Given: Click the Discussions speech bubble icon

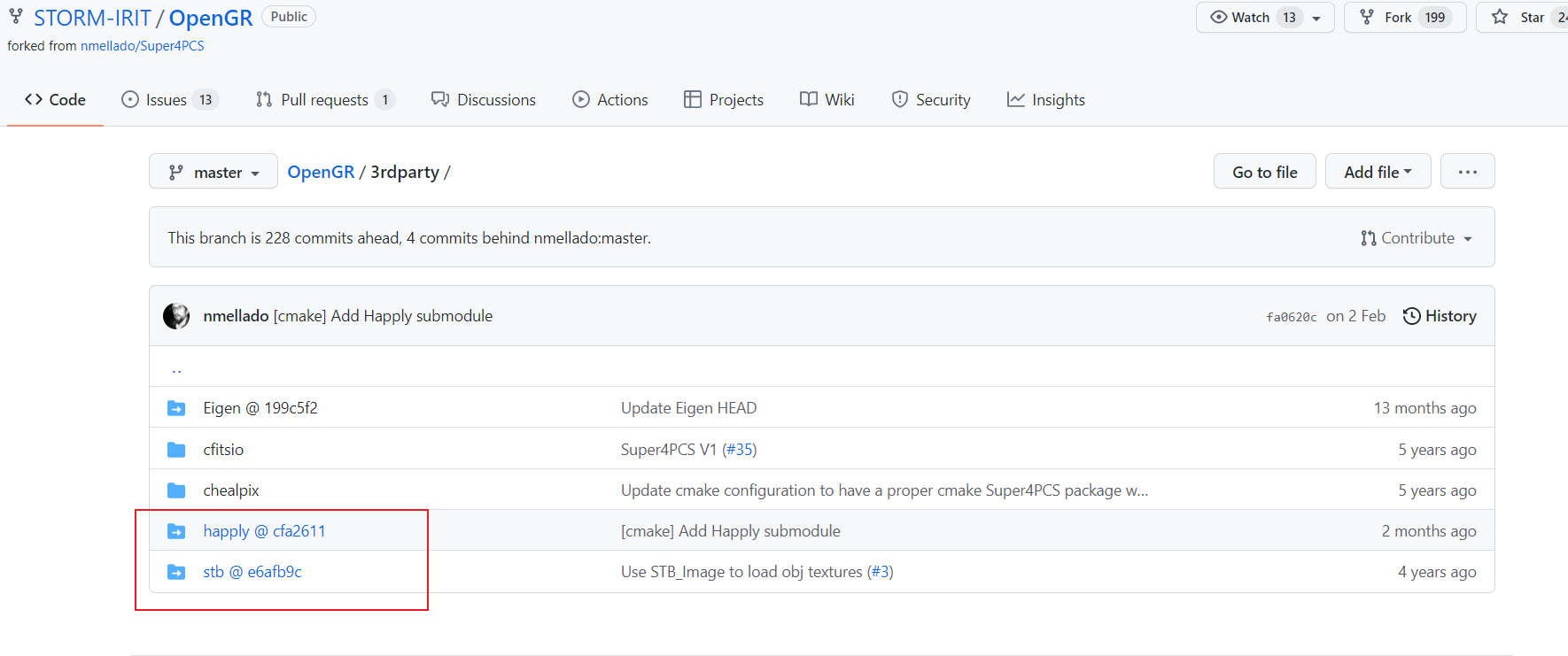Looking at the screenshot, I should pyautogui.click(x=440, y=99).
